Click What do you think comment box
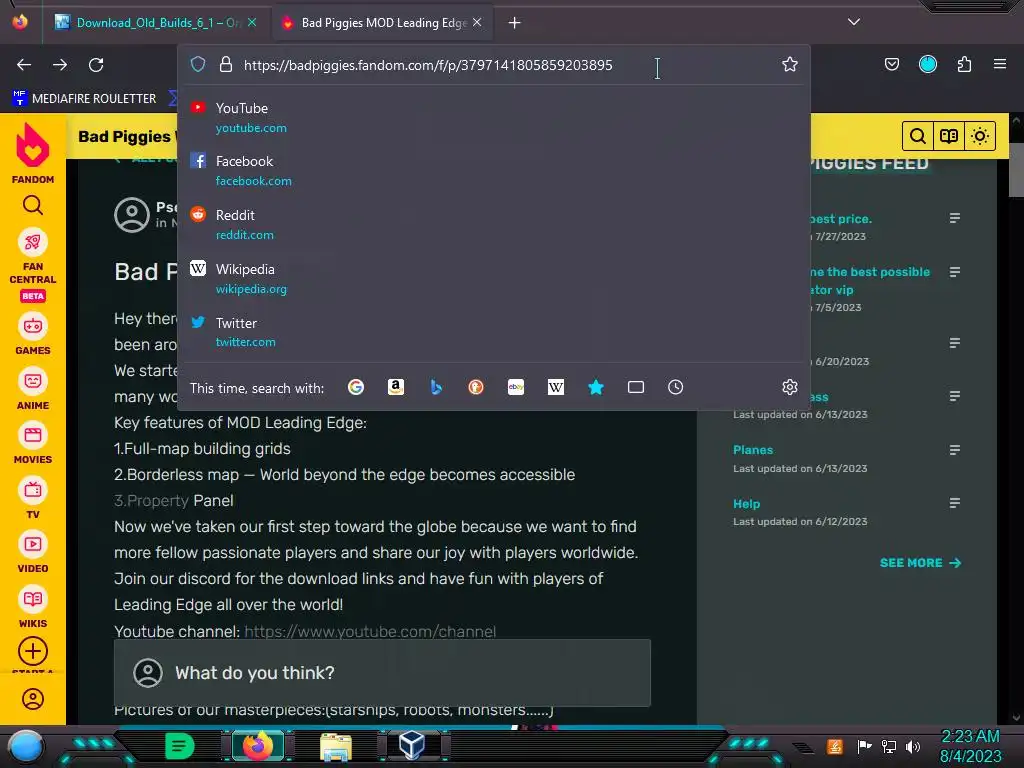This screenshot has width=1024, height=768. click(x=382, y=673)
